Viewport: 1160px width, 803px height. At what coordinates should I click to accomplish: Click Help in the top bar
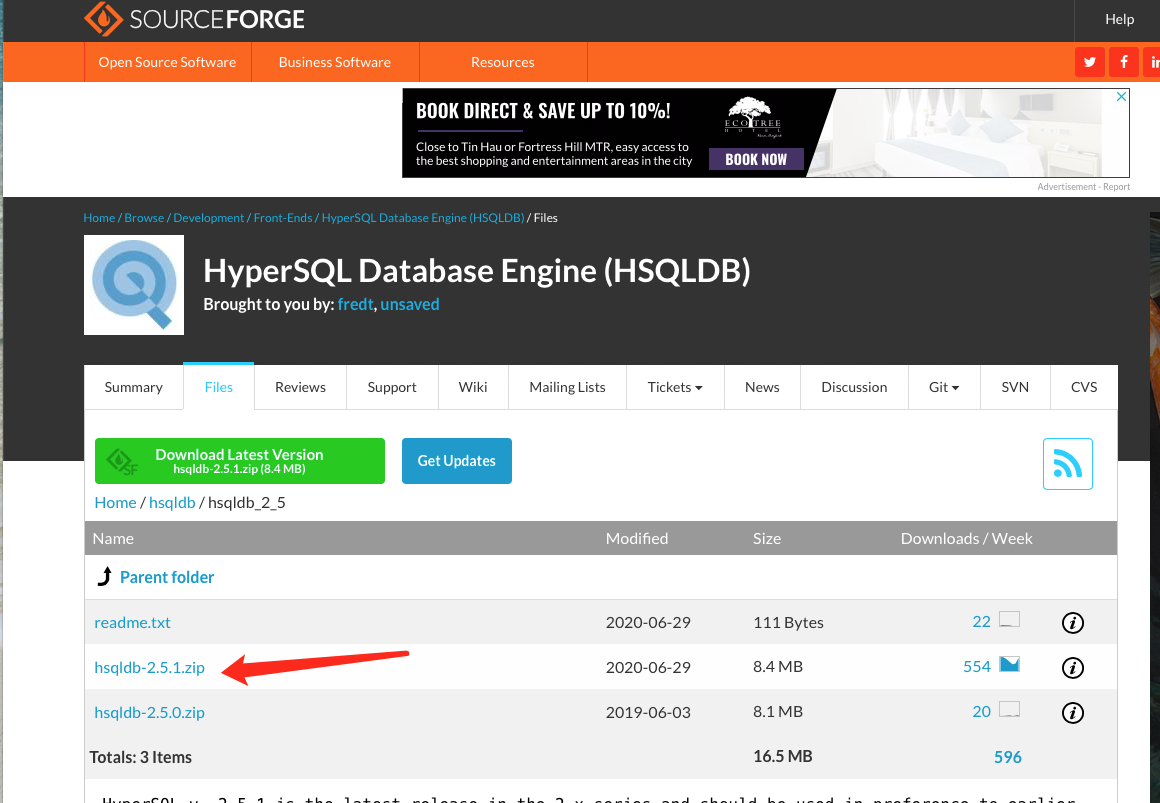1119,19
